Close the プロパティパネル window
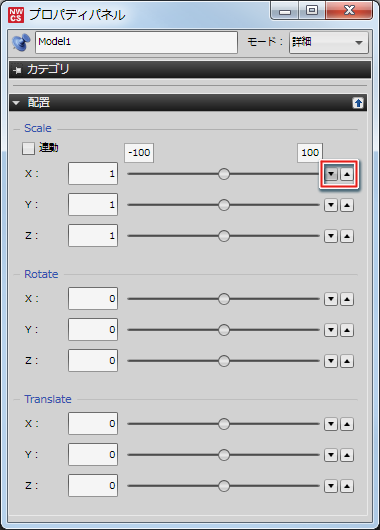380x530 pixels. click(x=349, y=10)
